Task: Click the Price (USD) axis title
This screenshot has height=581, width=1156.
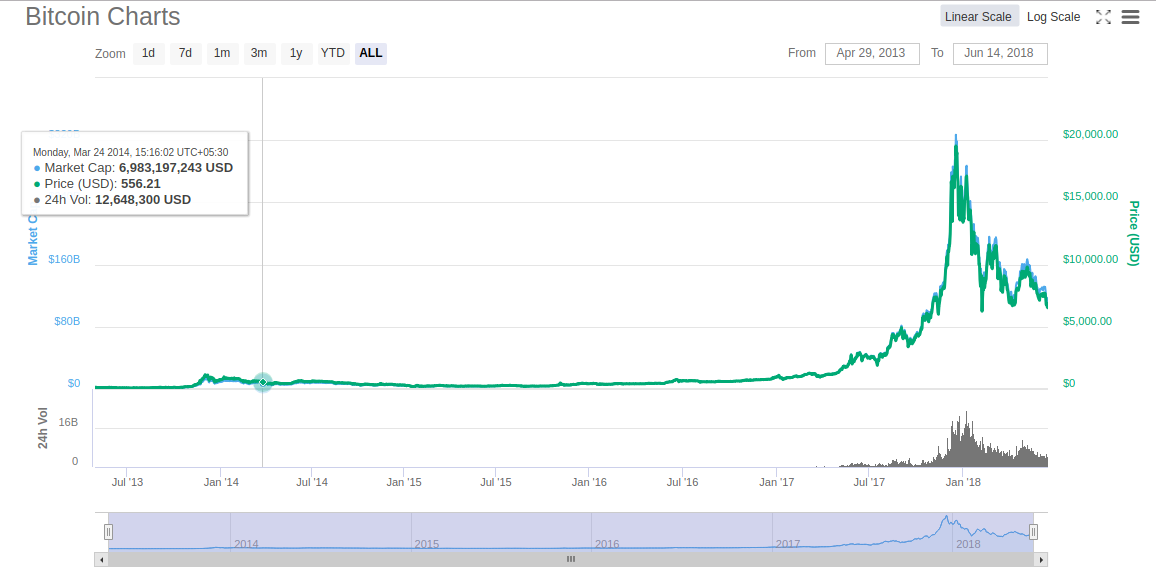Action: [1134, 234]
